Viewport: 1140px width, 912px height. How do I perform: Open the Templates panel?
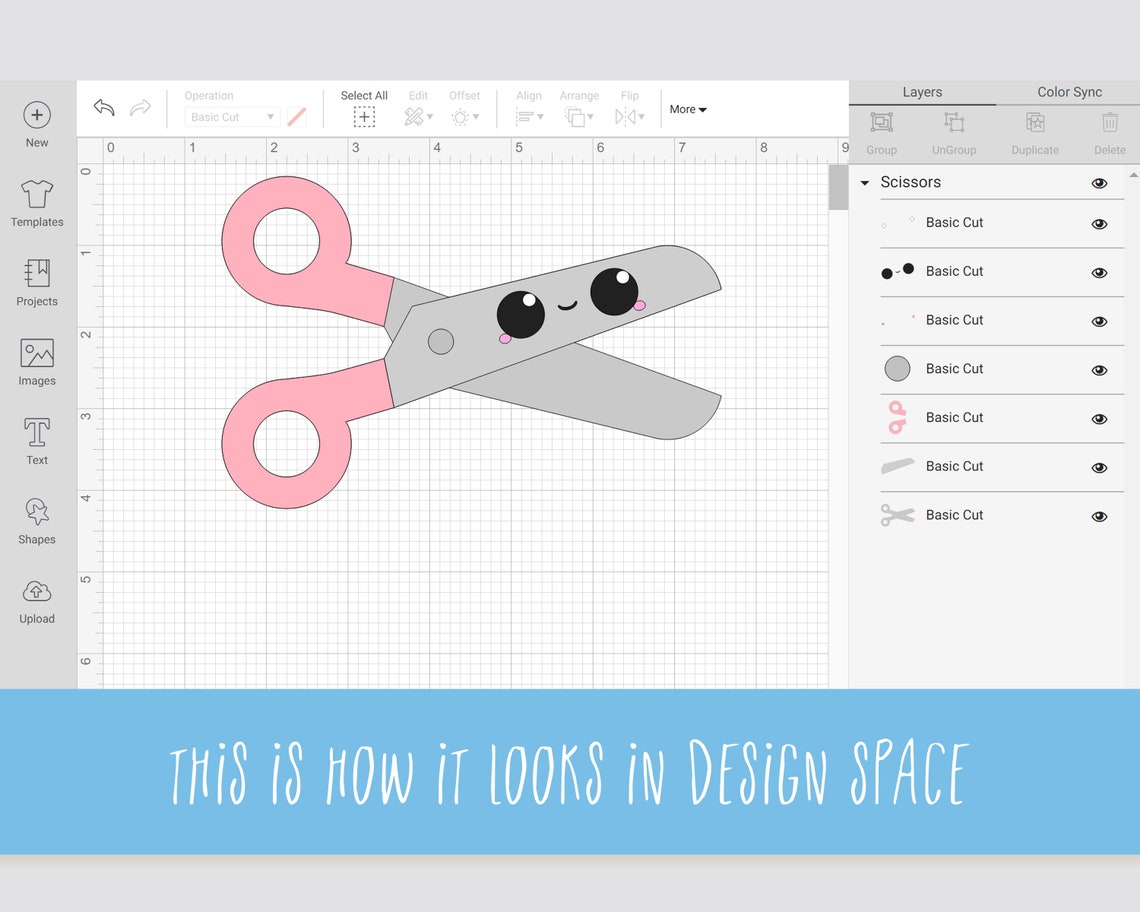pos(36,202)
